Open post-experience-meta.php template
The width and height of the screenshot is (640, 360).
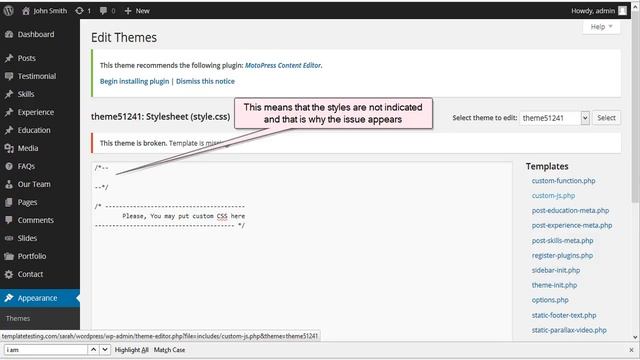click(572, 225)
